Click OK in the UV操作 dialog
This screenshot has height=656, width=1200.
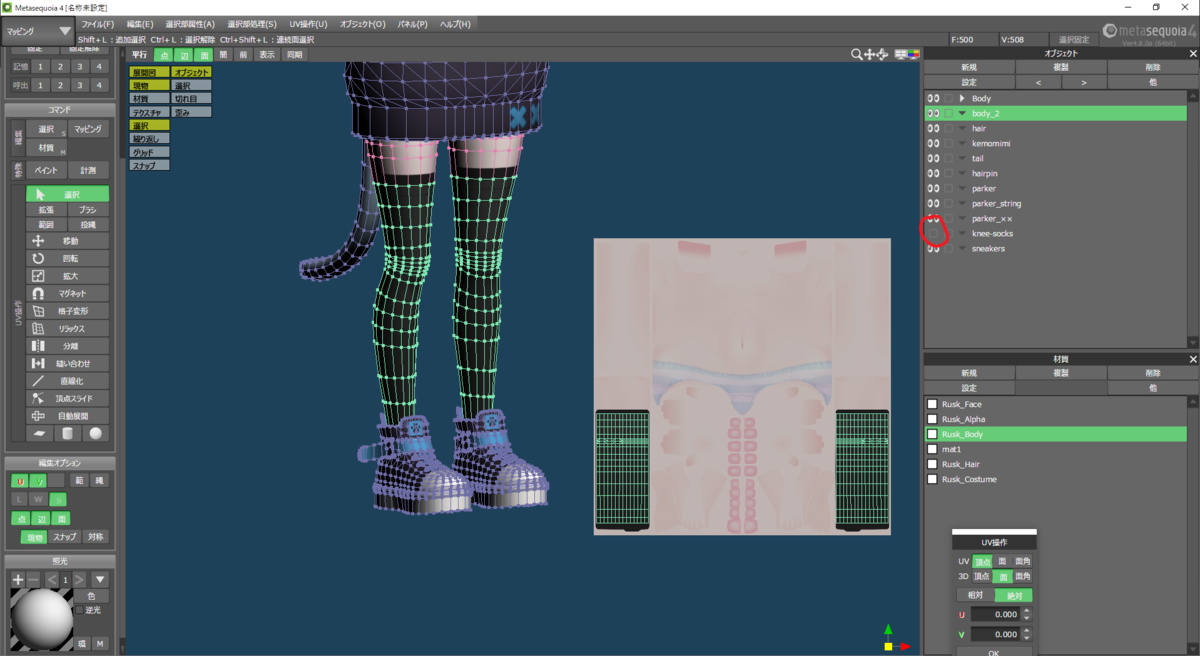(x=994, y=652)
